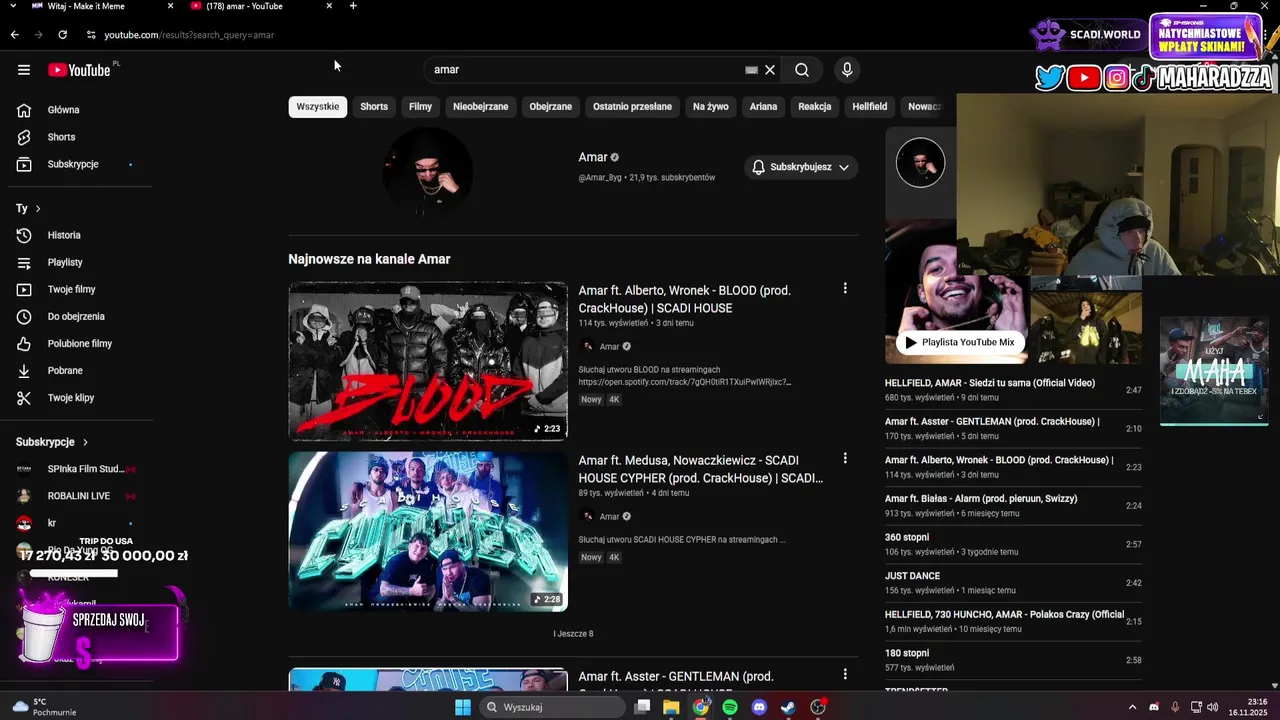Show more via '+ Jeszcze 8'
The image size is (1280, 720).
point(573,634)
